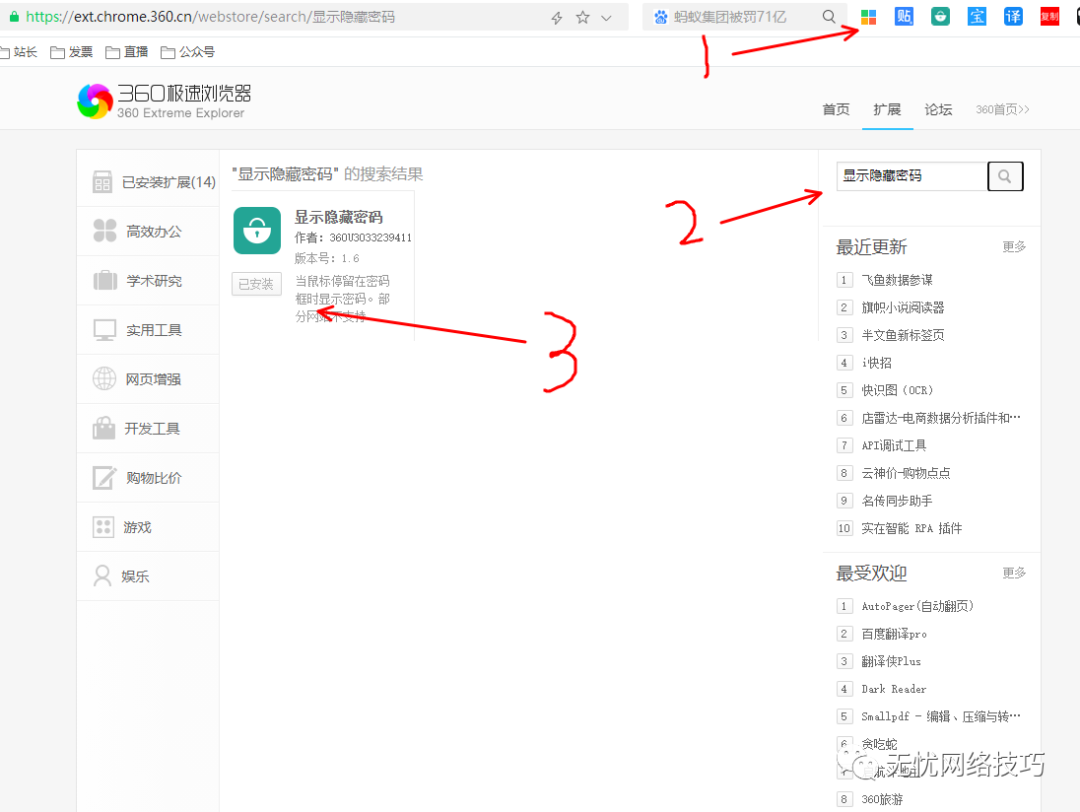The width and height of the screenshot is (1080, 812).
Task: Select the 购物比价 category
Action: click(x=148, y=478)
